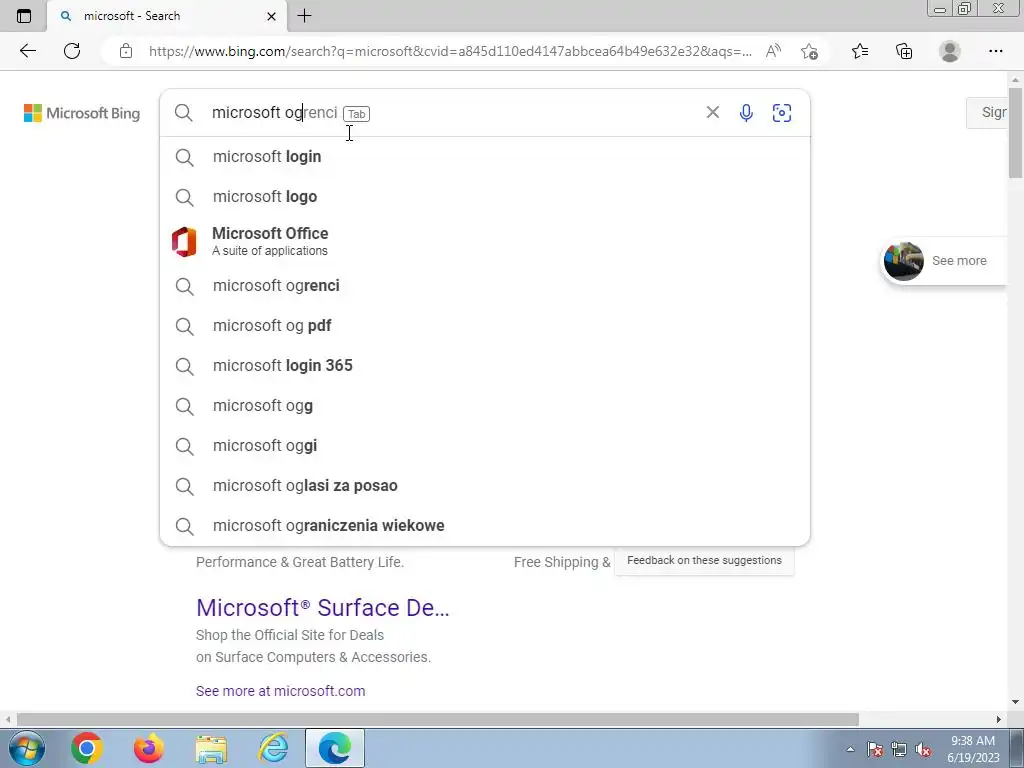Click the bing.com address bar URL
Image resolution: width=1024 pixels, height=768 pixels.
tap(450, 51)
